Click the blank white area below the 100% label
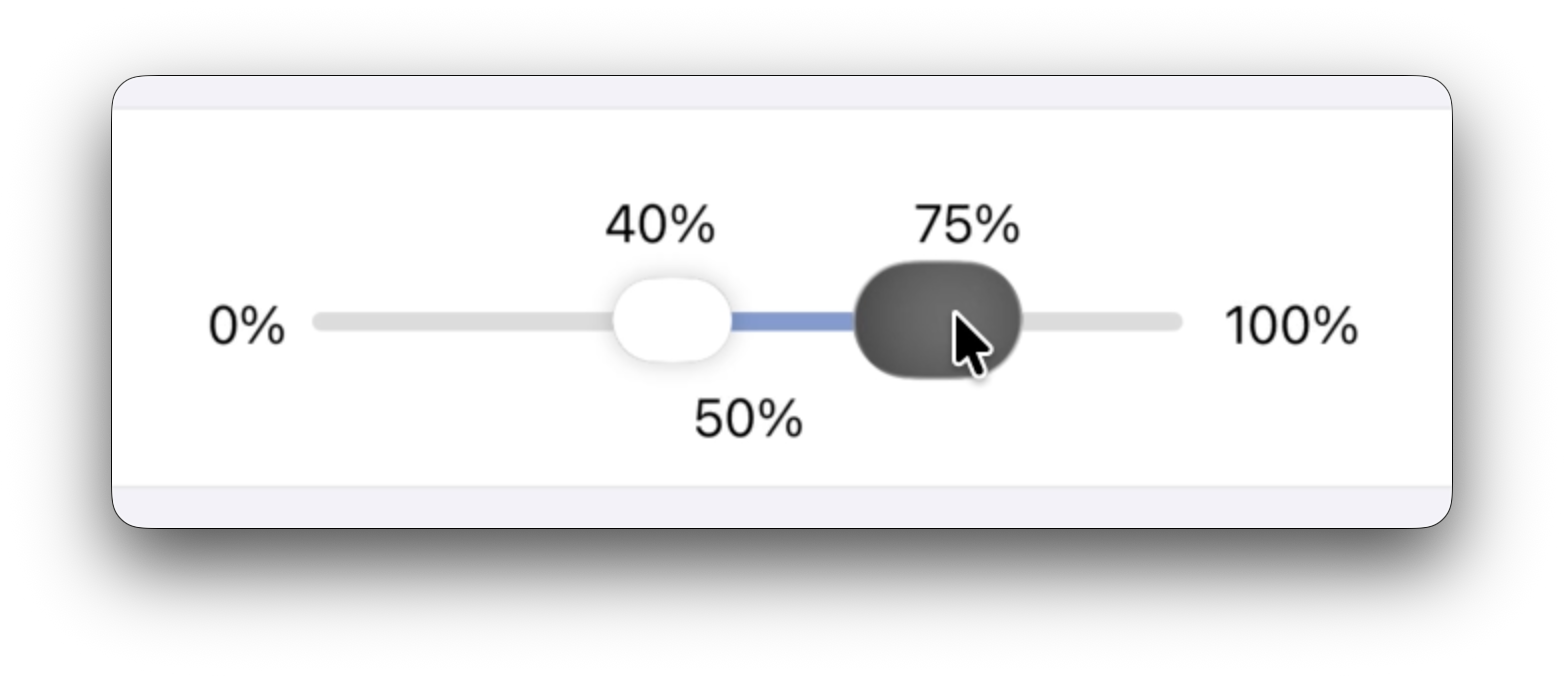The width and height of the screenshot is (1564, 676). (x=1291, y=420)
